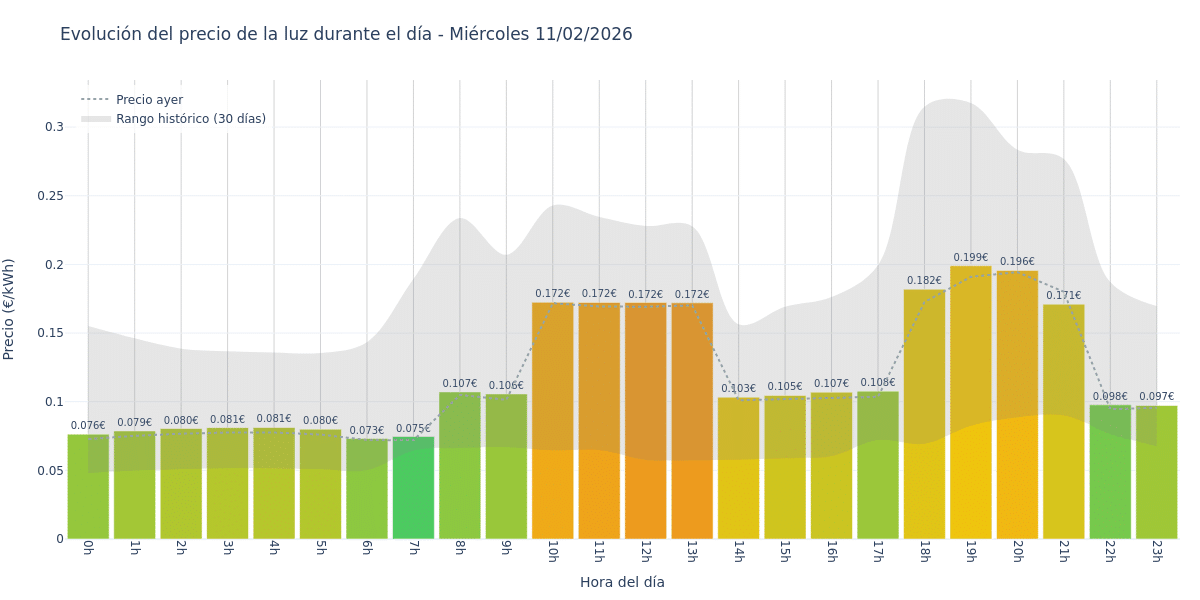Click the "Precio (€/kWh)" axis title
This screenshot has height=600, width=1200.
(x=9, y=309)
